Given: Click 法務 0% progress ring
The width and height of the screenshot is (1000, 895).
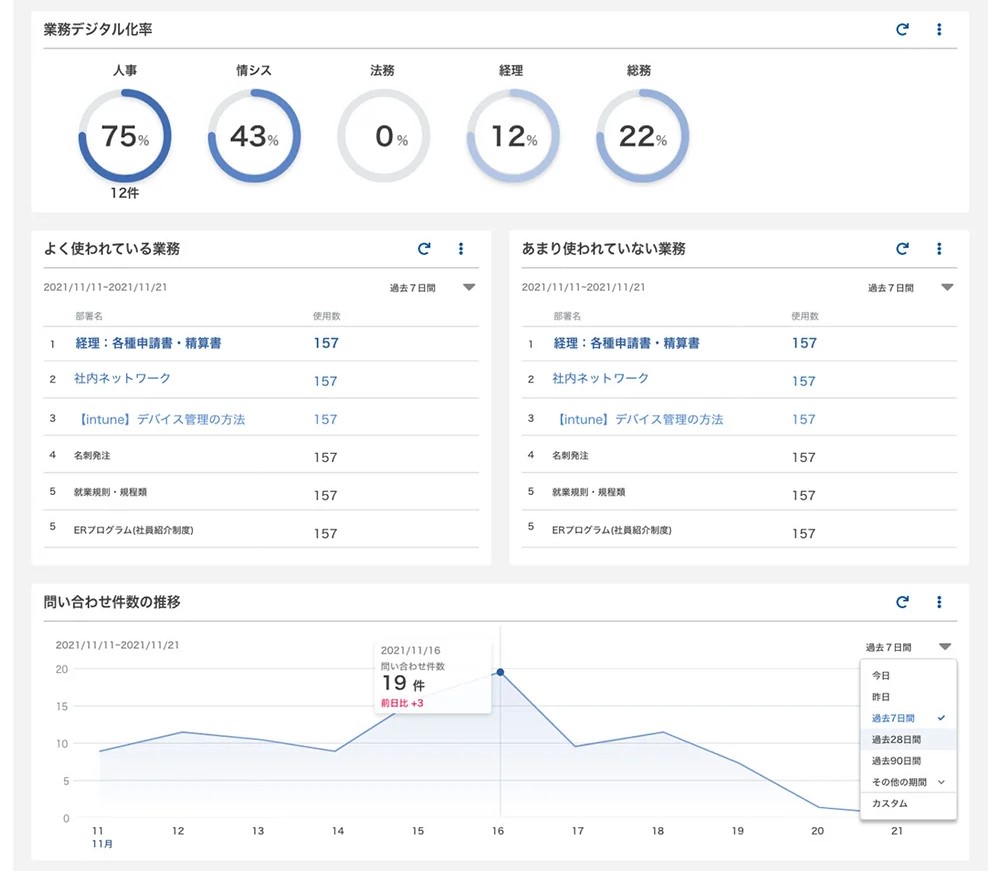Looking at the screenshot, I should [x=383, y=136].
